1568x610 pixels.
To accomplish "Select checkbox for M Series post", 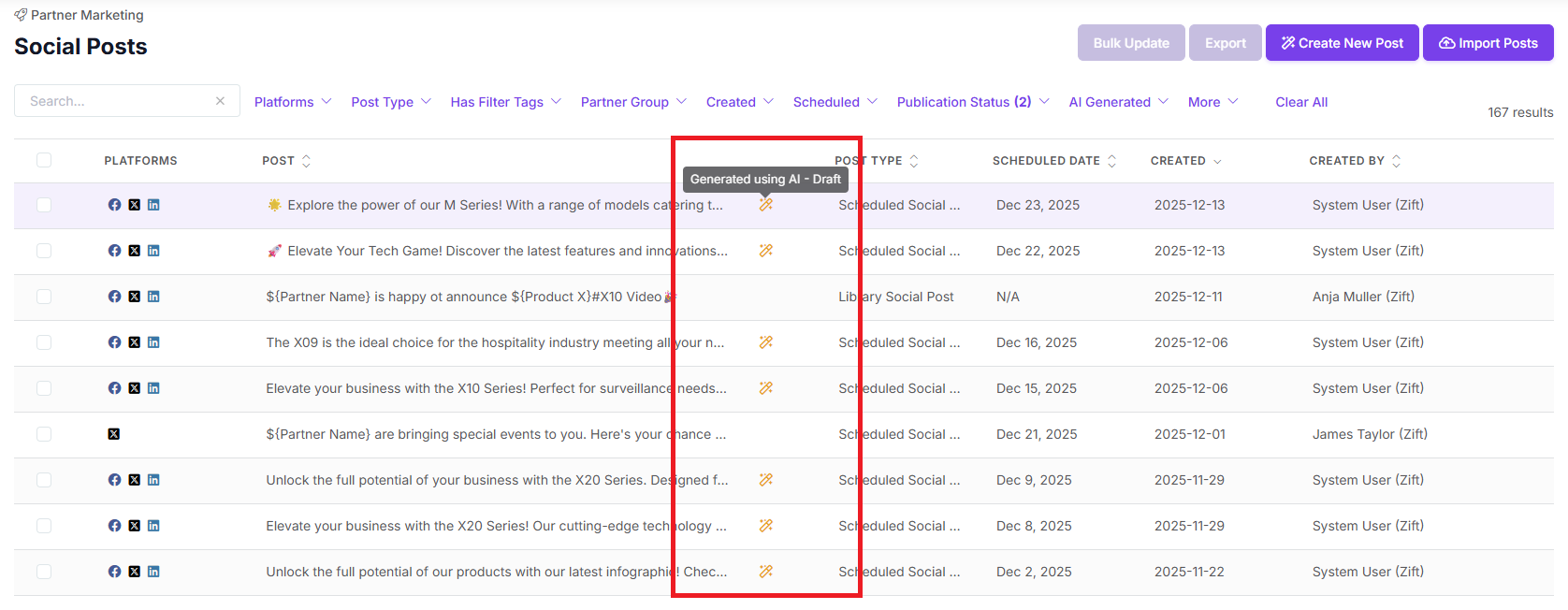I will coord(44,205).
